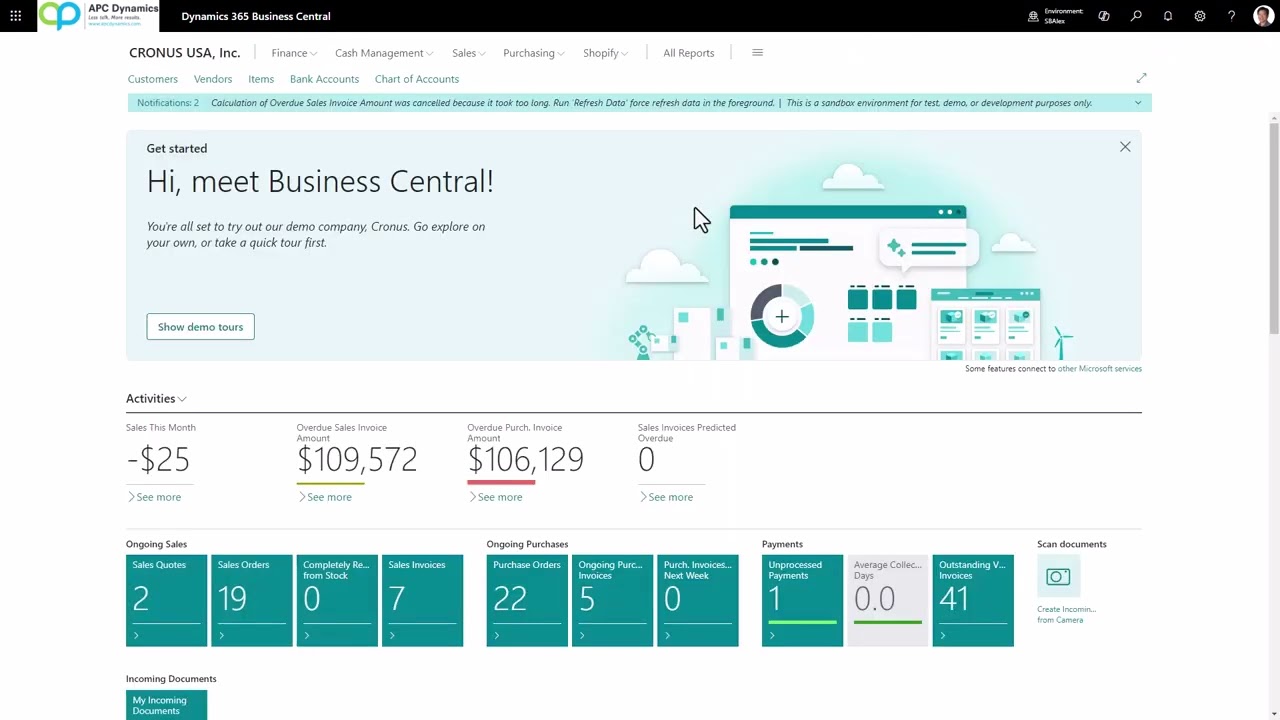
Task: Open the Shopify menu dropdown
Action: 605,53
